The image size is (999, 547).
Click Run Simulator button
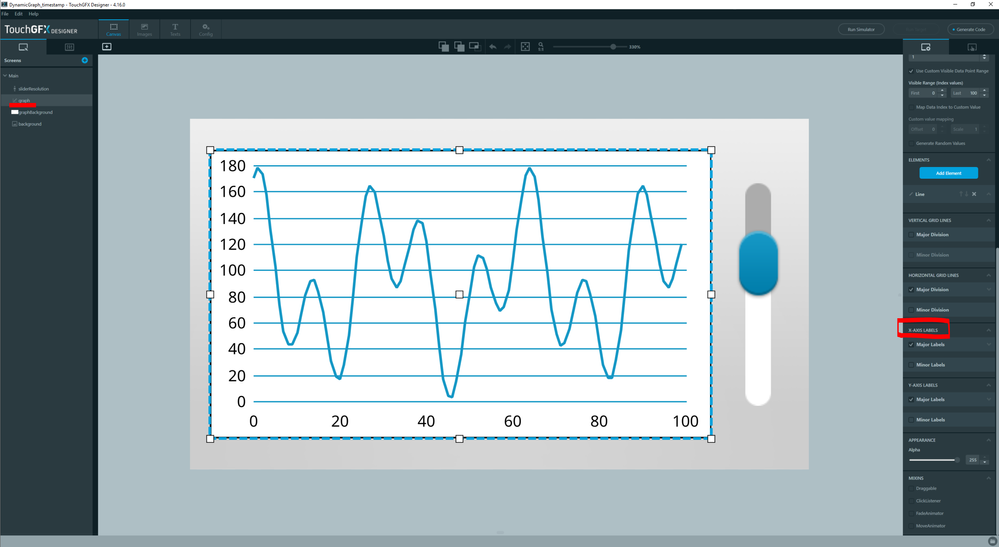pyautogui.click(x=861, y=29)
